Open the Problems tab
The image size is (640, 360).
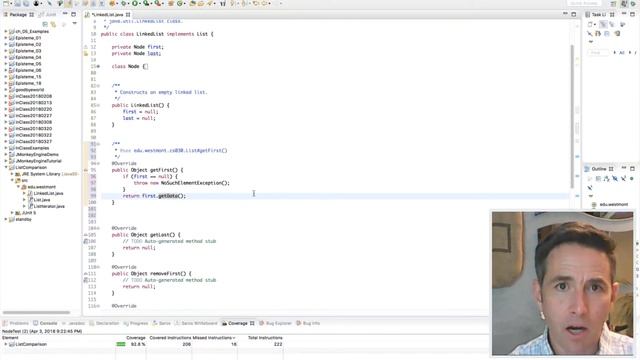point(16,323)
